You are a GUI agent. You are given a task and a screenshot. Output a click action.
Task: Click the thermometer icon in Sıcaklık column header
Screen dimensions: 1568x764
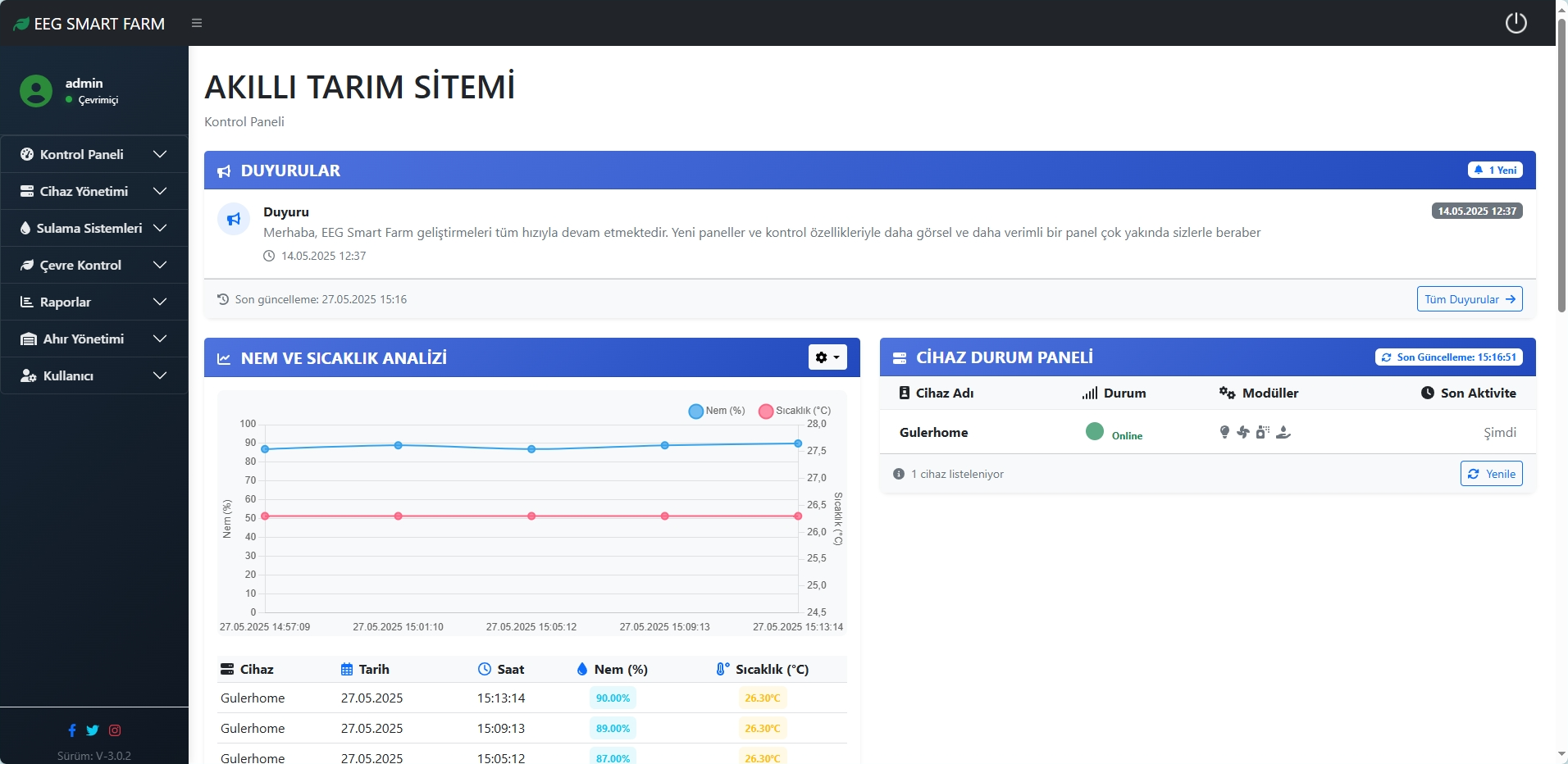point(722,669)
